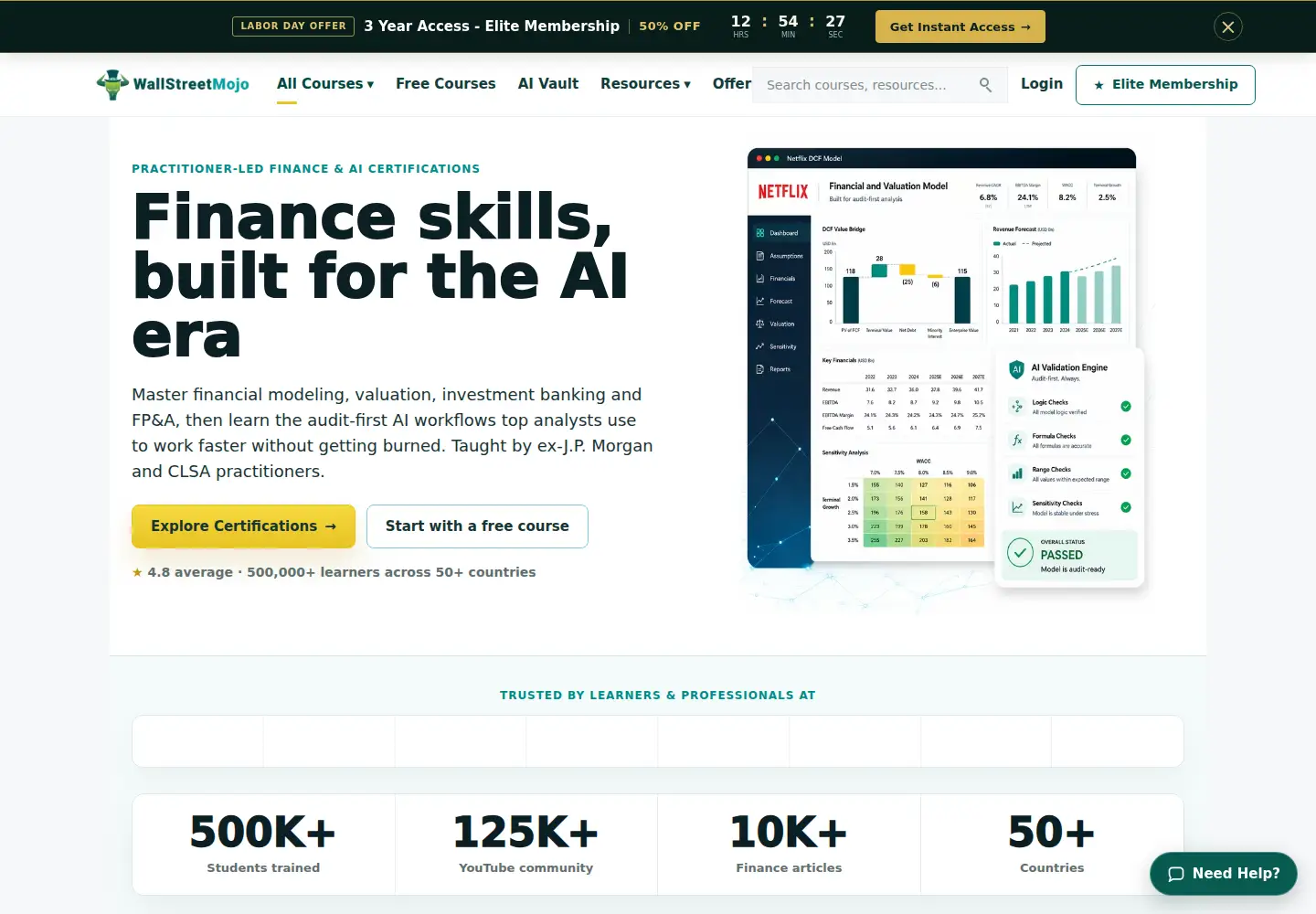Expand the All Courses dropdown
The image size is (1316, 914).
[x=325, y=84]
